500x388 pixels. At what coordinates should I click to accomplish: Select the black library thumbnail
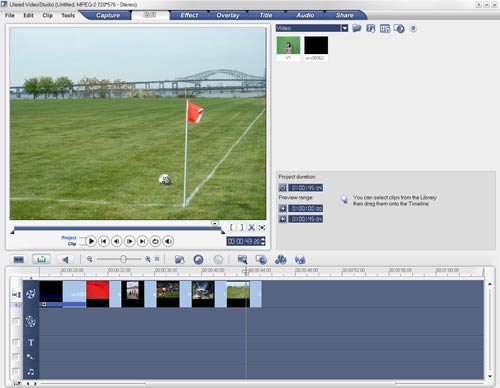316,45
